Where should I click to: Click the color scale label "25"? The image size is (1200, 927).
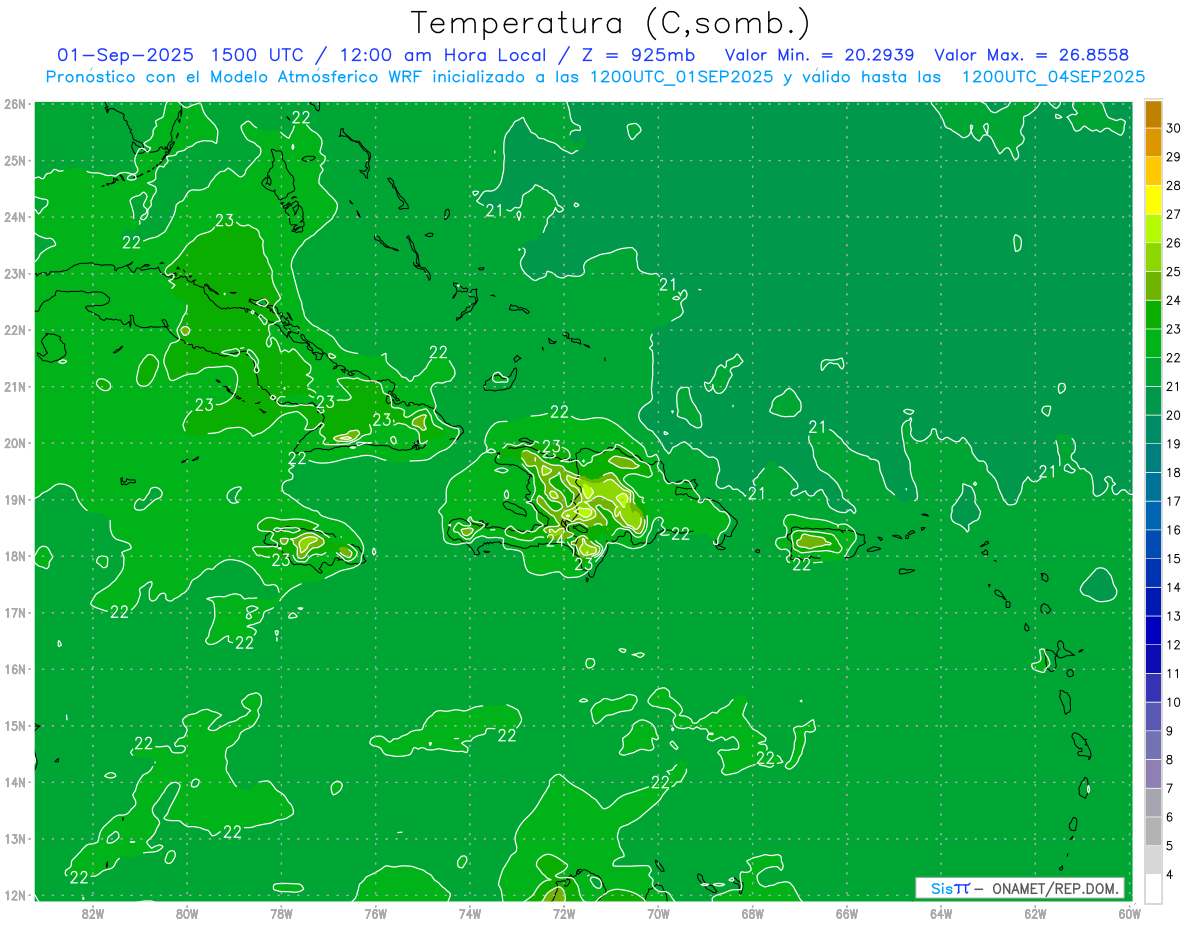point(1173,271)
